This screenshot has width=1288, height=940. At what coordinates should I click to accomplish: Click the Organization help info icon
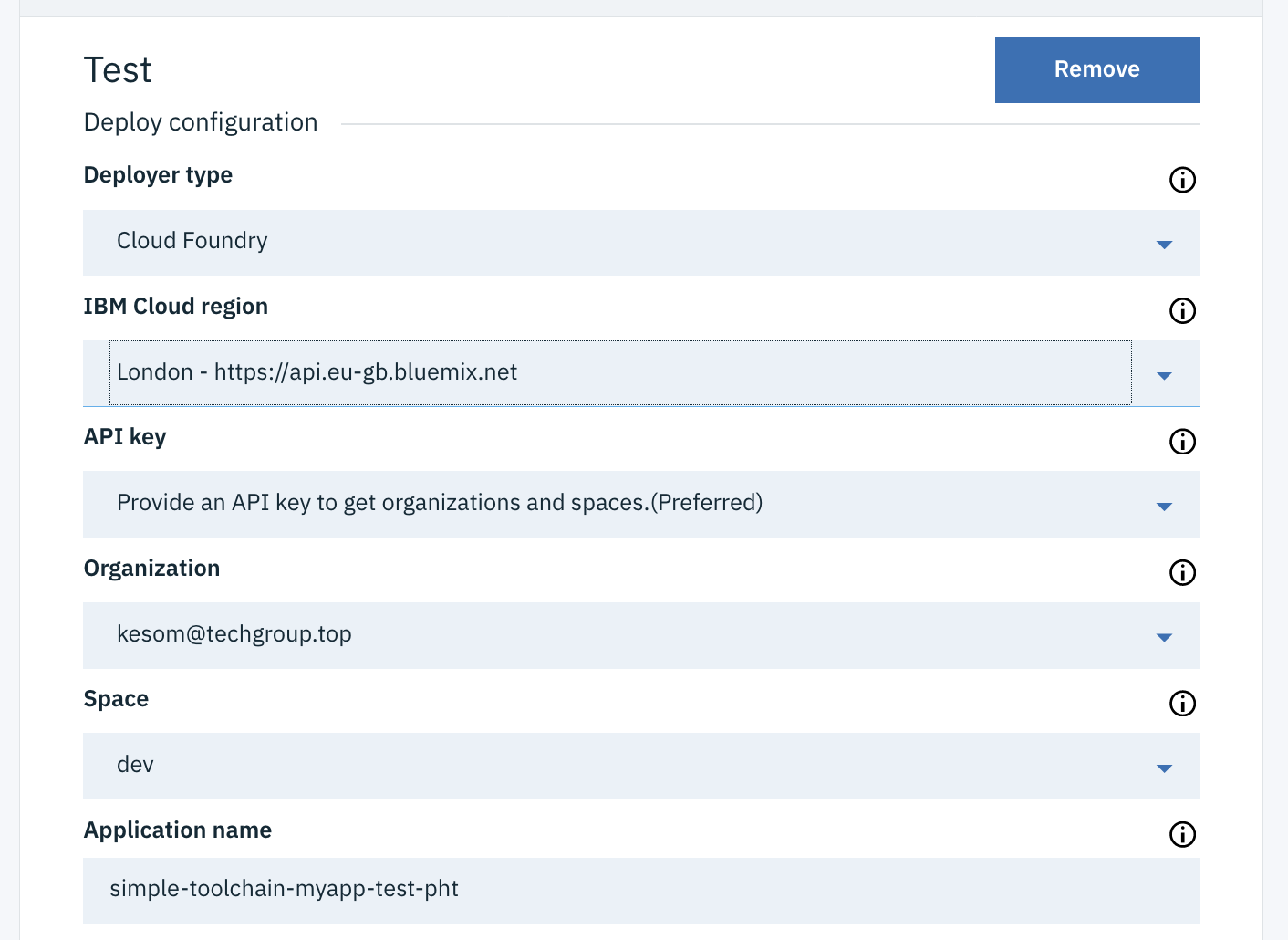1182,573
